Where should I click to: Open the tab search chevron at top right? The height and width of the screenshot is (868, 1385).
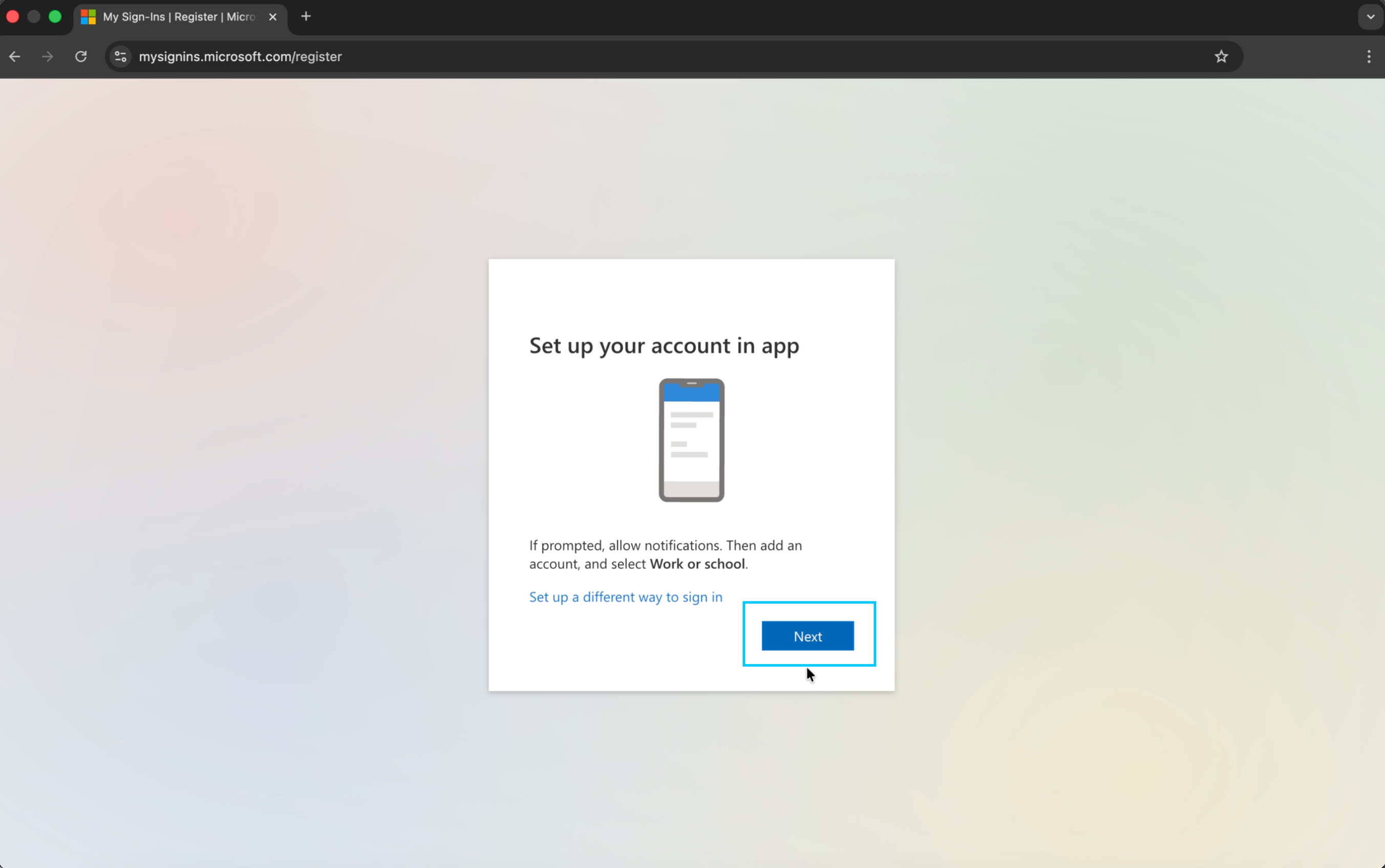tap(1370, 17)
